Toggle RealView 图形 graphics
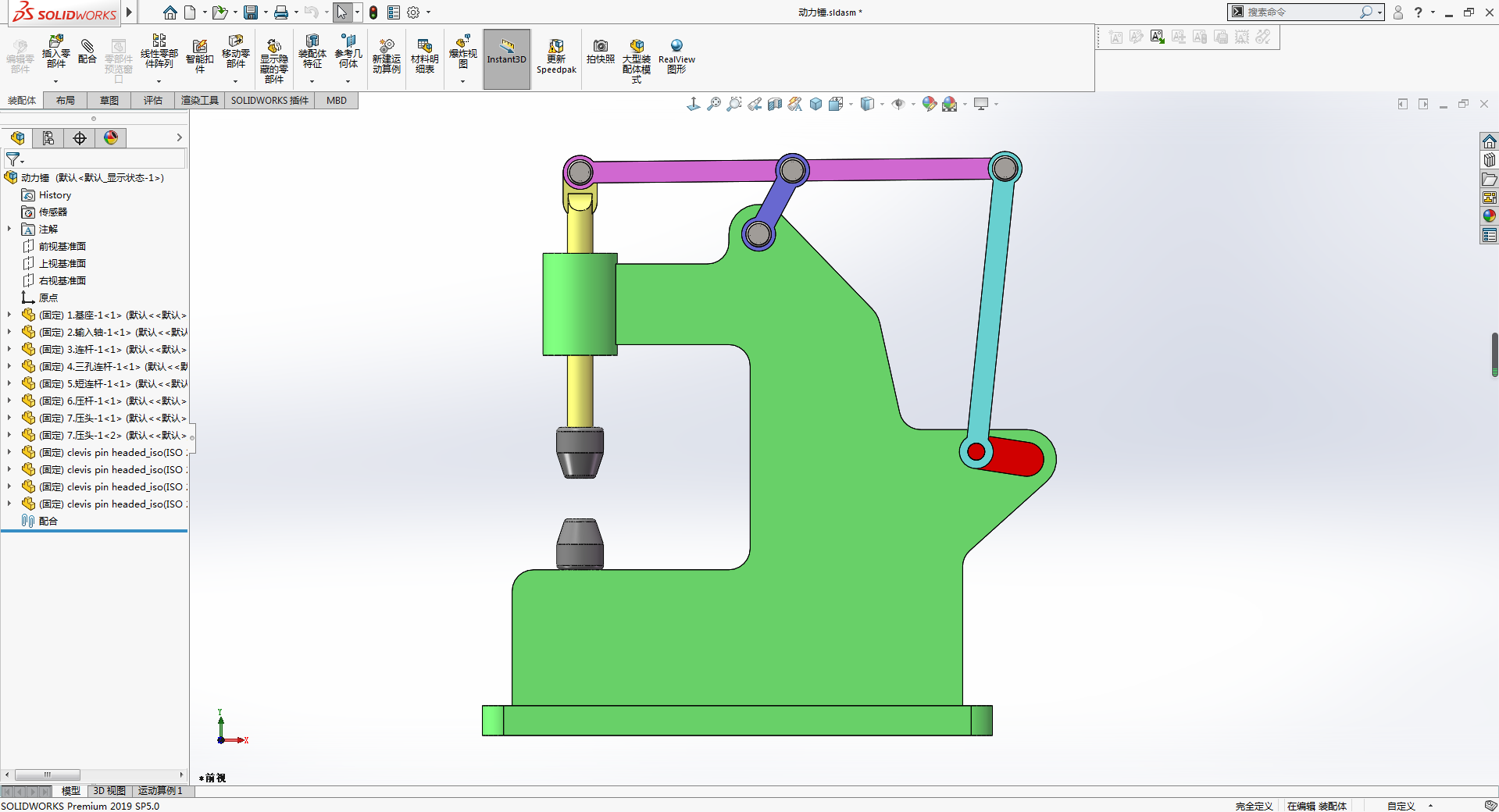Image resolution: width=1499 pixels, height=812 pixels. pos(676,56)
